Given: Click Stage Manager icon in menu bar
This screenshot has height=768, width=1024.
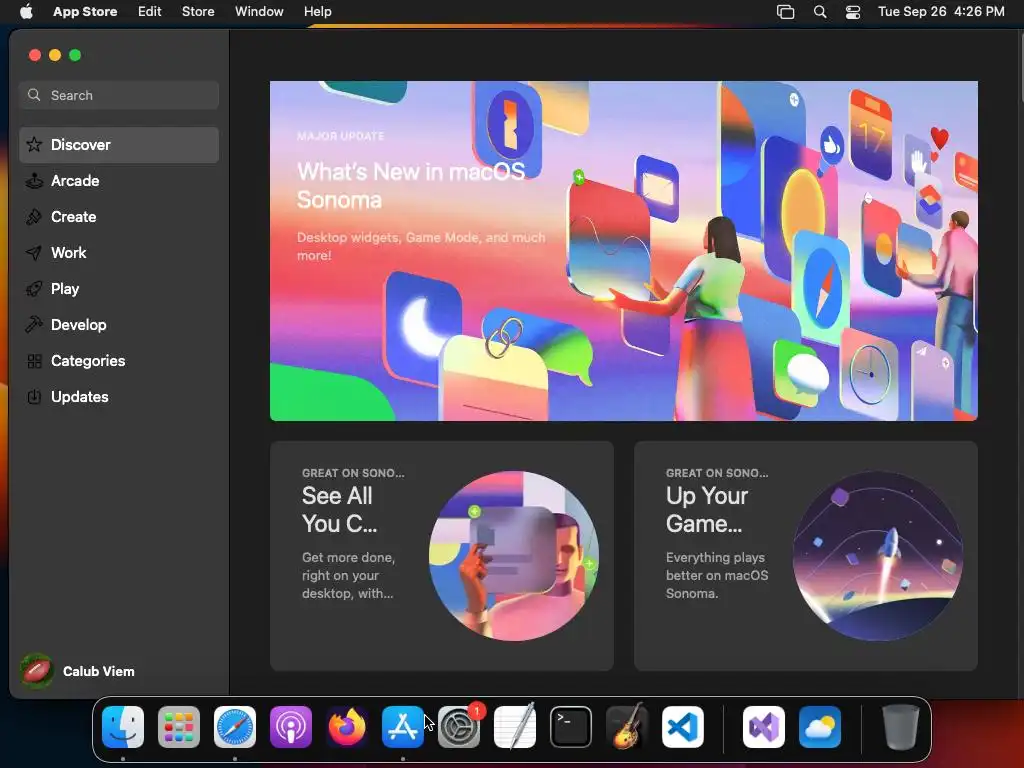Looking at the screenshot, I should [x=786, y=12].
